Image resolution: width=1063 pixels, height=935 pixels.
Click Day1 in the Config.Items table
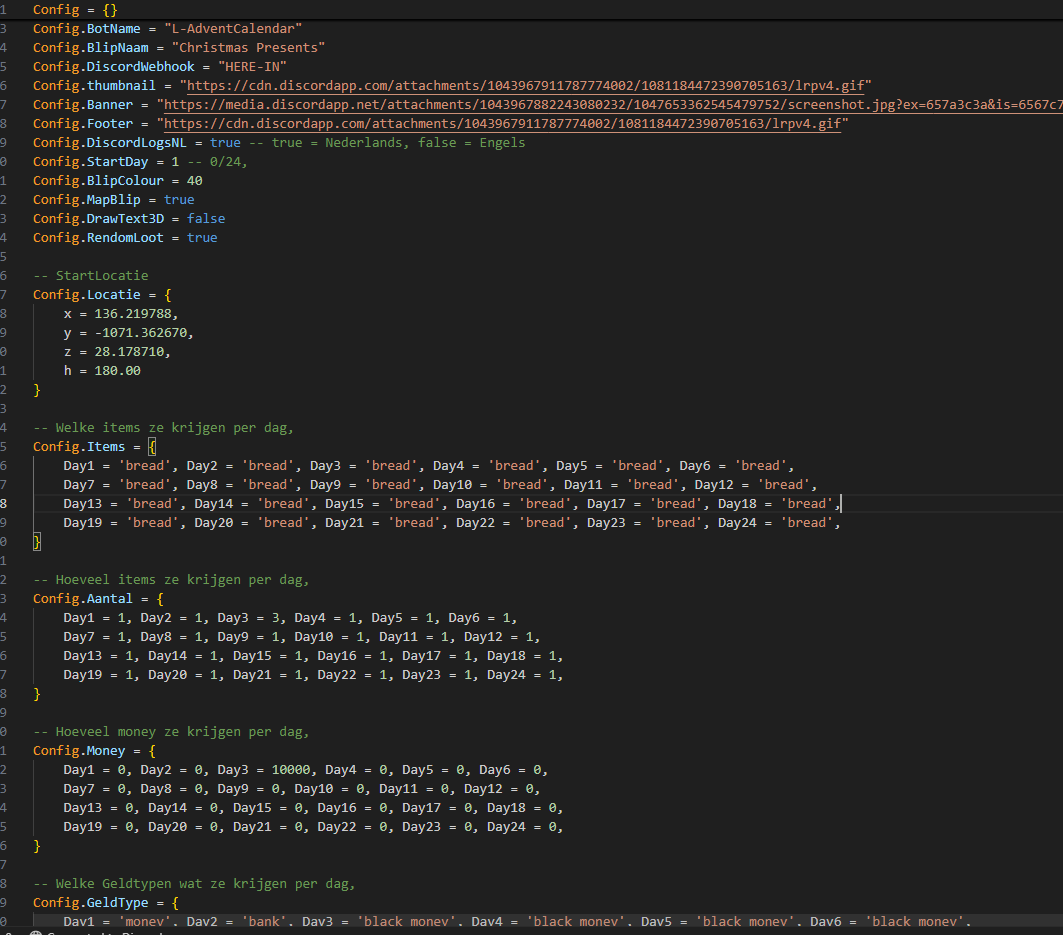(x=79, y=465)
